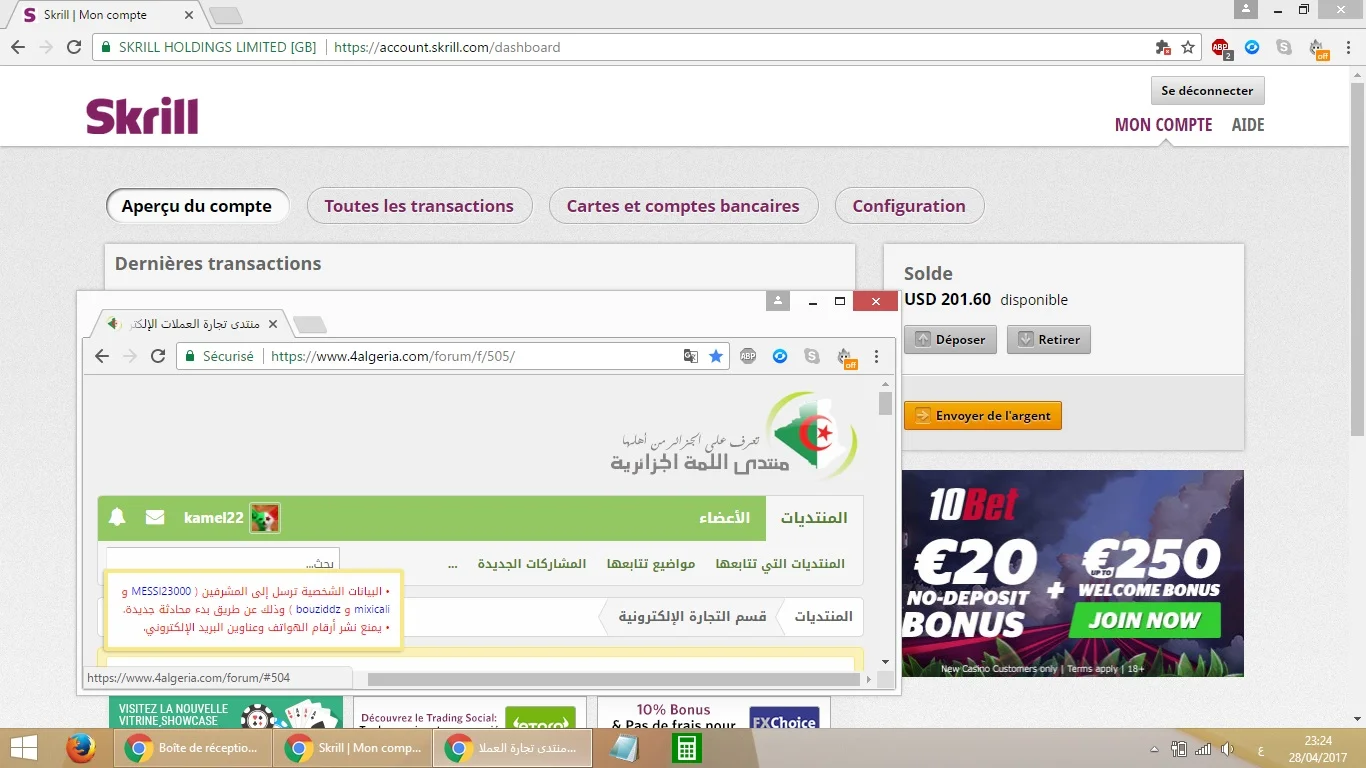The image size is (1366, 768).
Task: Click kamel22 profile avatar
Action: (x=265, y=518)
